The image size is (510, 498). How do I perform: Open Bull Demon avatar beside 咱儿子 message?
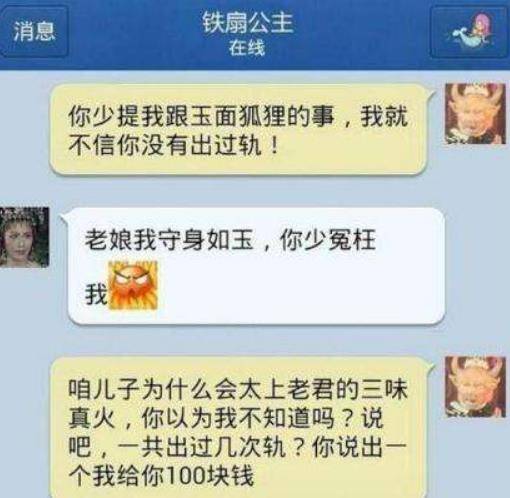[475, 386]
